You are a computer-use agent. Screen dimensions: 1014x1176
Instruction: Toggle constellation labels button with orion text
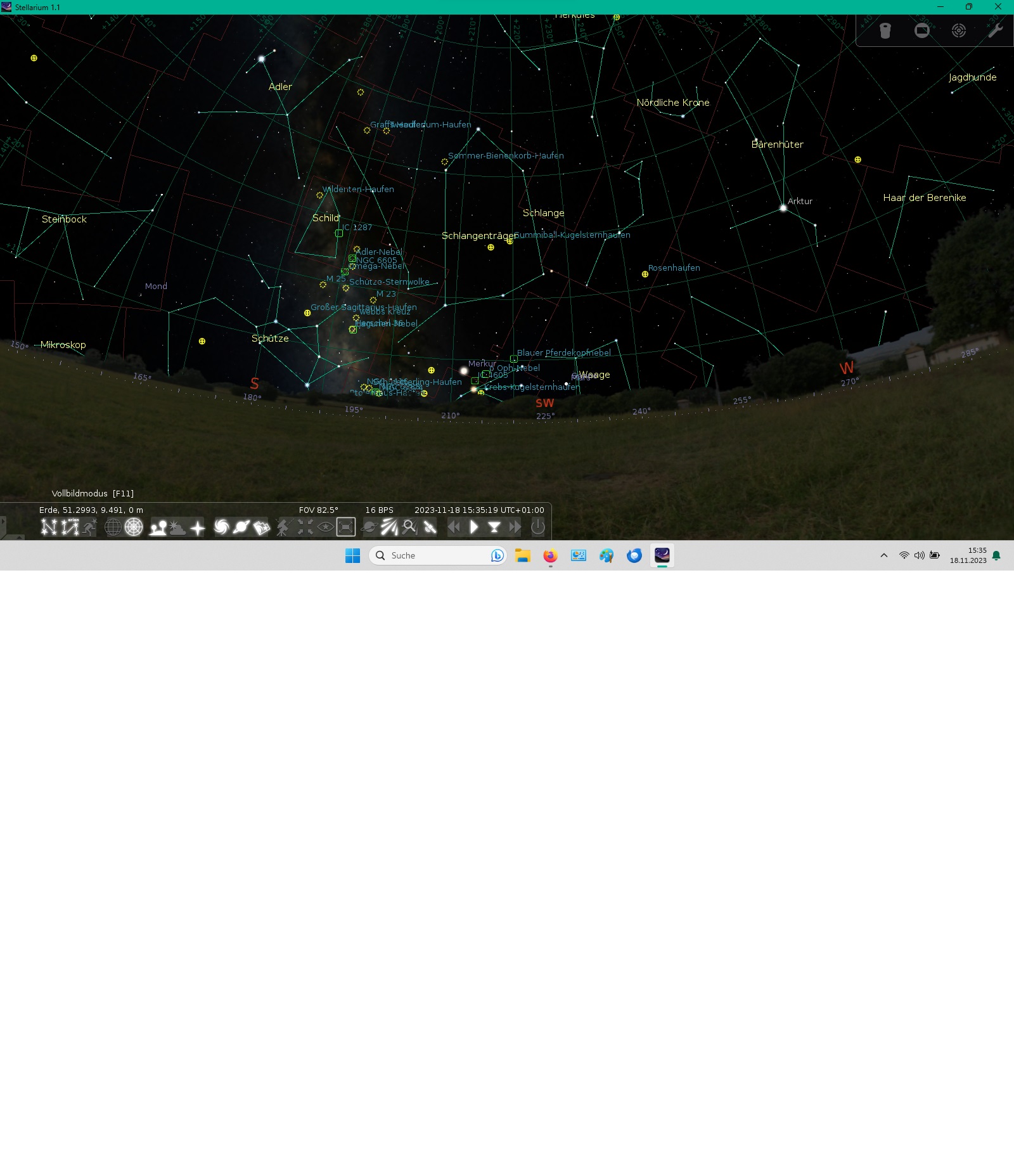(70, 527)
